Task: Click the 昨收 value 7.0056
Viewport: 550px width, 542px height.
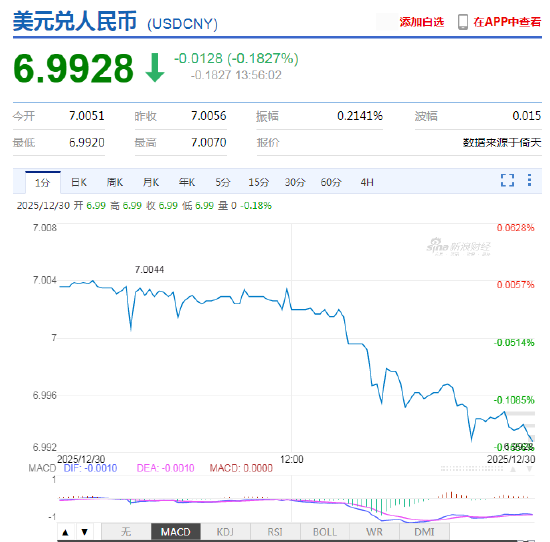Action: [209, 116]
